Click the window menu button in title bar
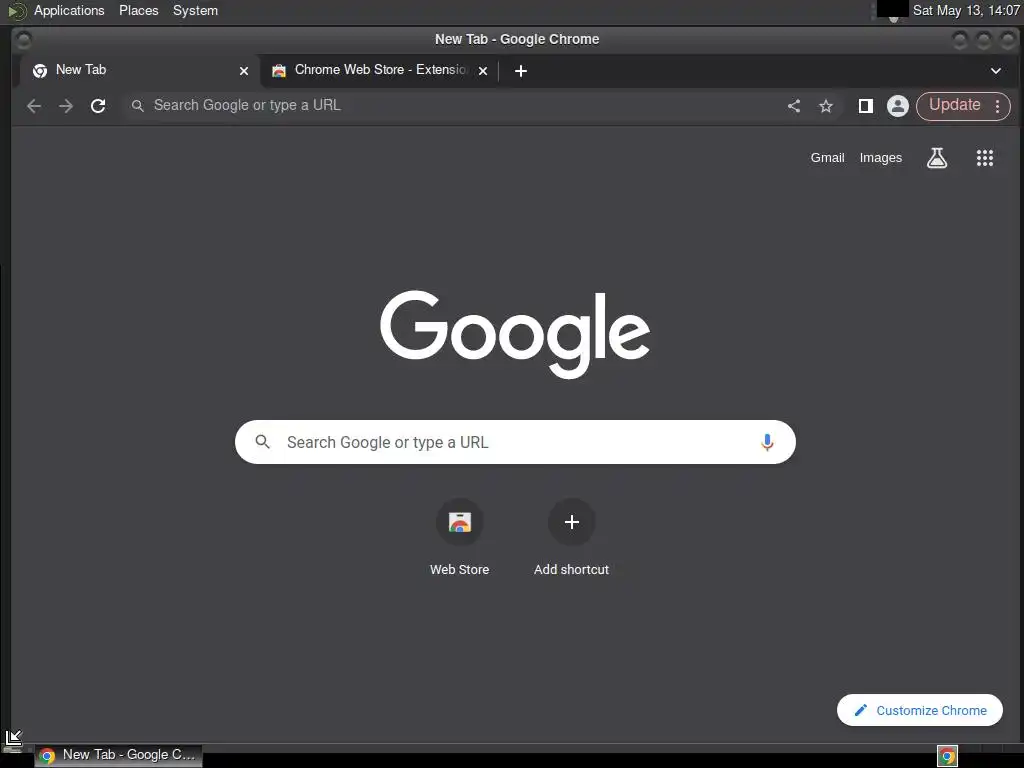The width and height of the screenshot is (1024, 768). (x=23, y=40)
